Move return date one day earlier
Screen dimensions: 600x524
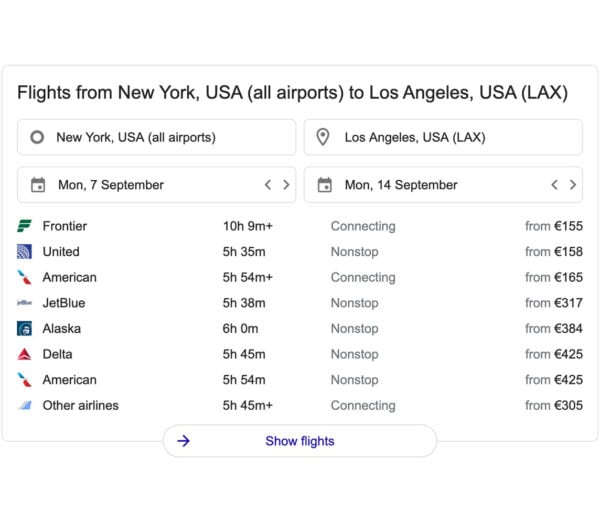click(x=554, y=185)
